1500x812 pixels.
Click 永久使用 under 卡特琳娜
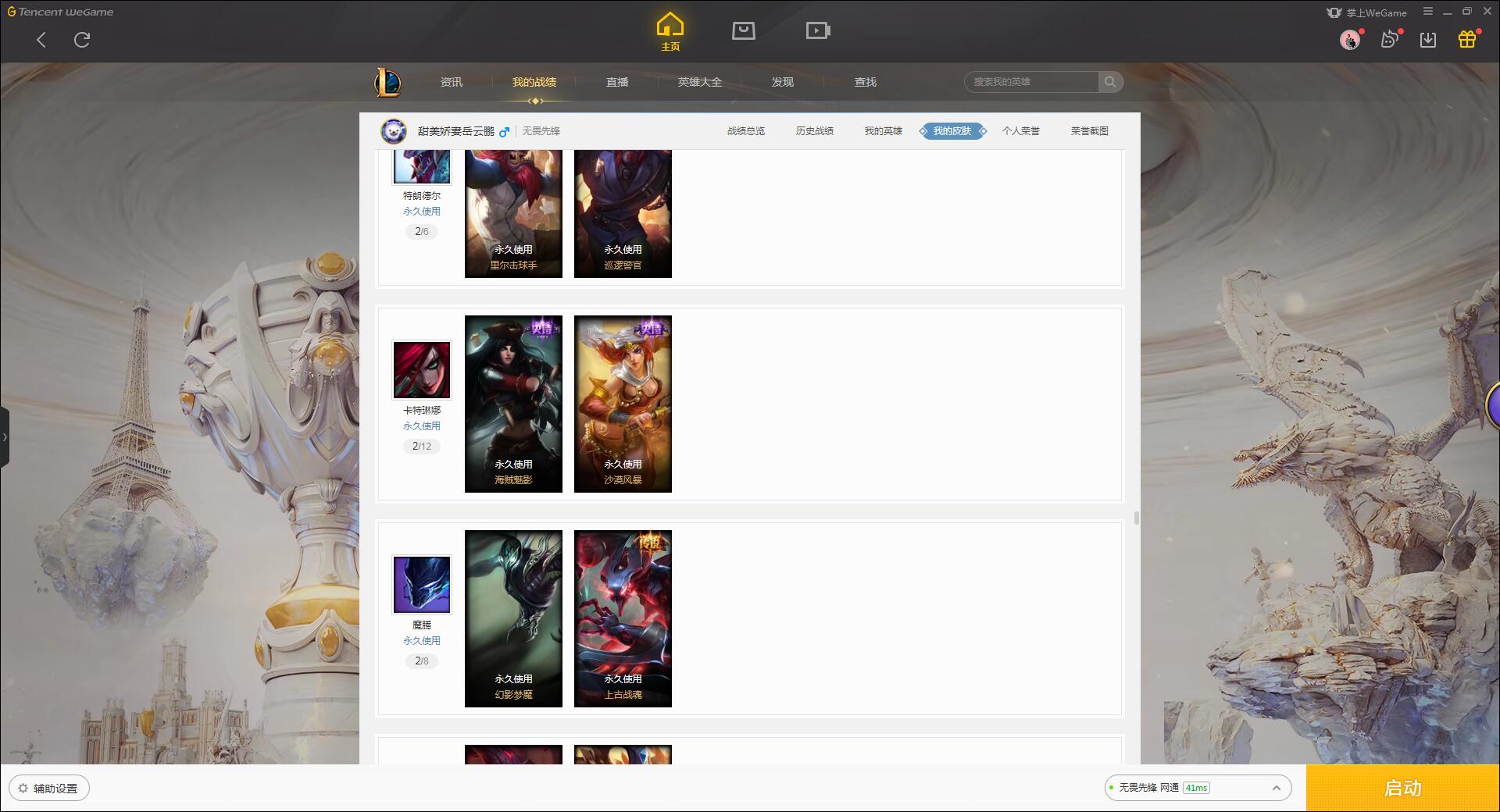[422, 426]
